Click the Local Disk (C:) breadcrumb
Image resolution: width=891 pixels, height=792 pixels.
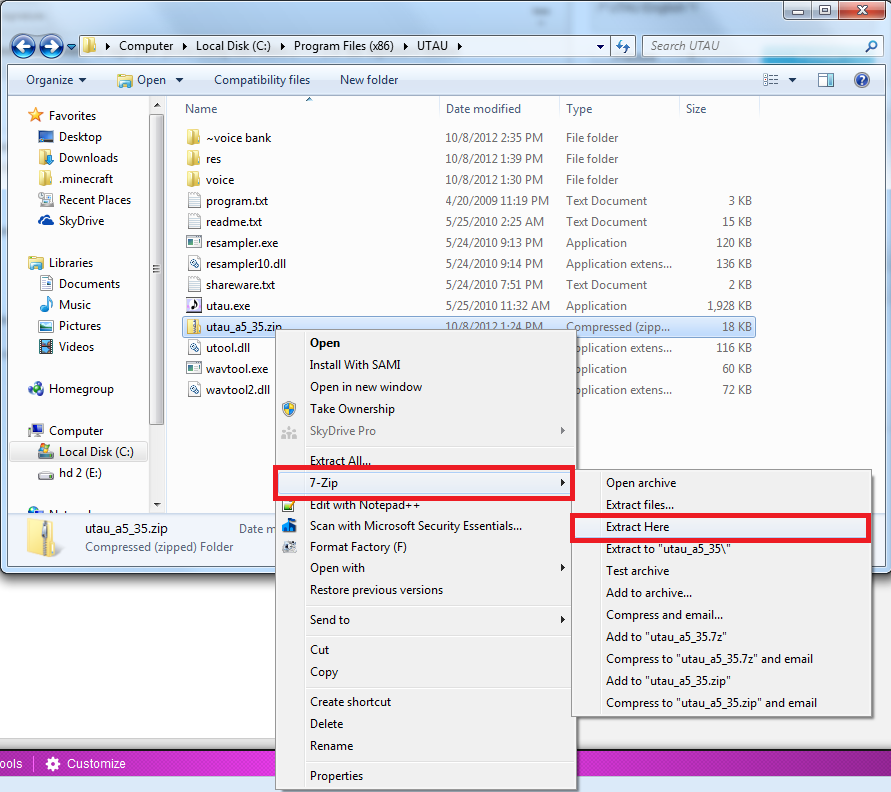233,46
